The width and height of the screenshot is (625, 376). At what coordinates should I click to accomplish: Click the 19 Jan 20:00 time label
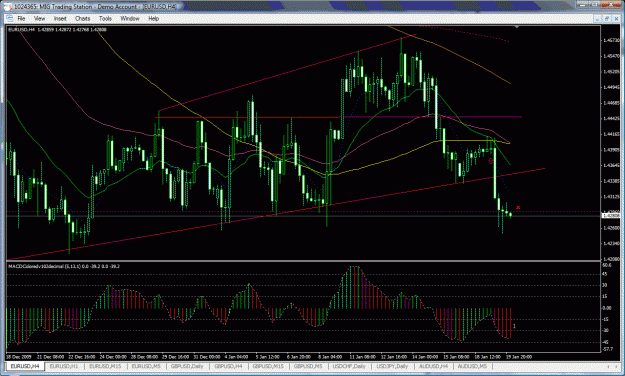tap(519, 357)
